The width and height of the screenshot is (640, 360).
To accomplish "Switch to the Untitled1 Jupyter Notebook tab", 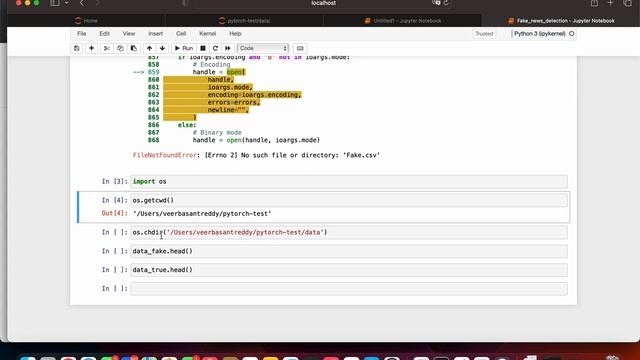I will point(402,20).
